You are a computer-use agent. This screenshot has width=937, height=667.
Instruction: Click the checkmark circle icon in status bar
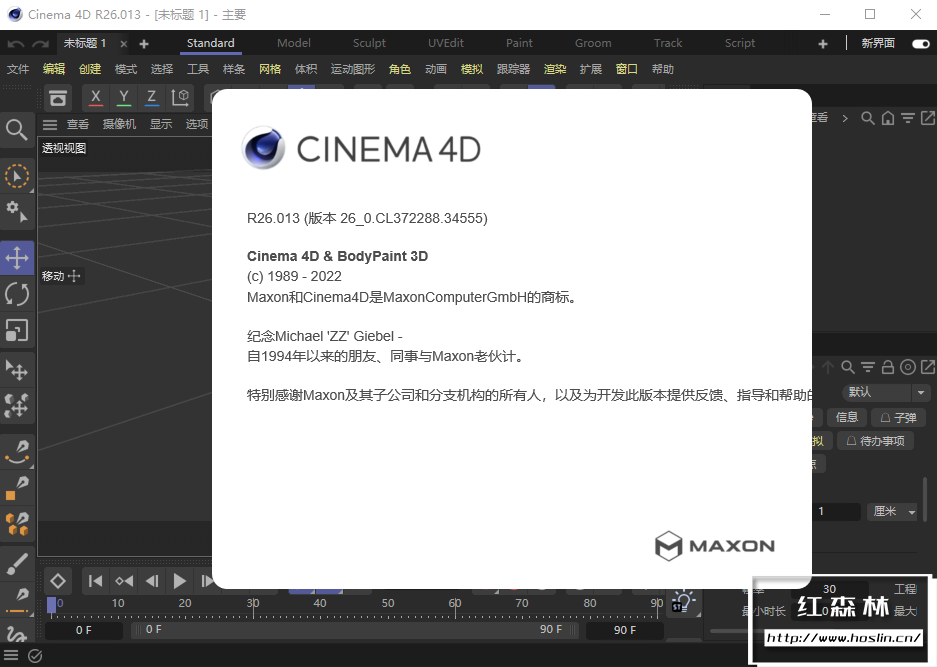pyautogui.click(x=35, y=656)
